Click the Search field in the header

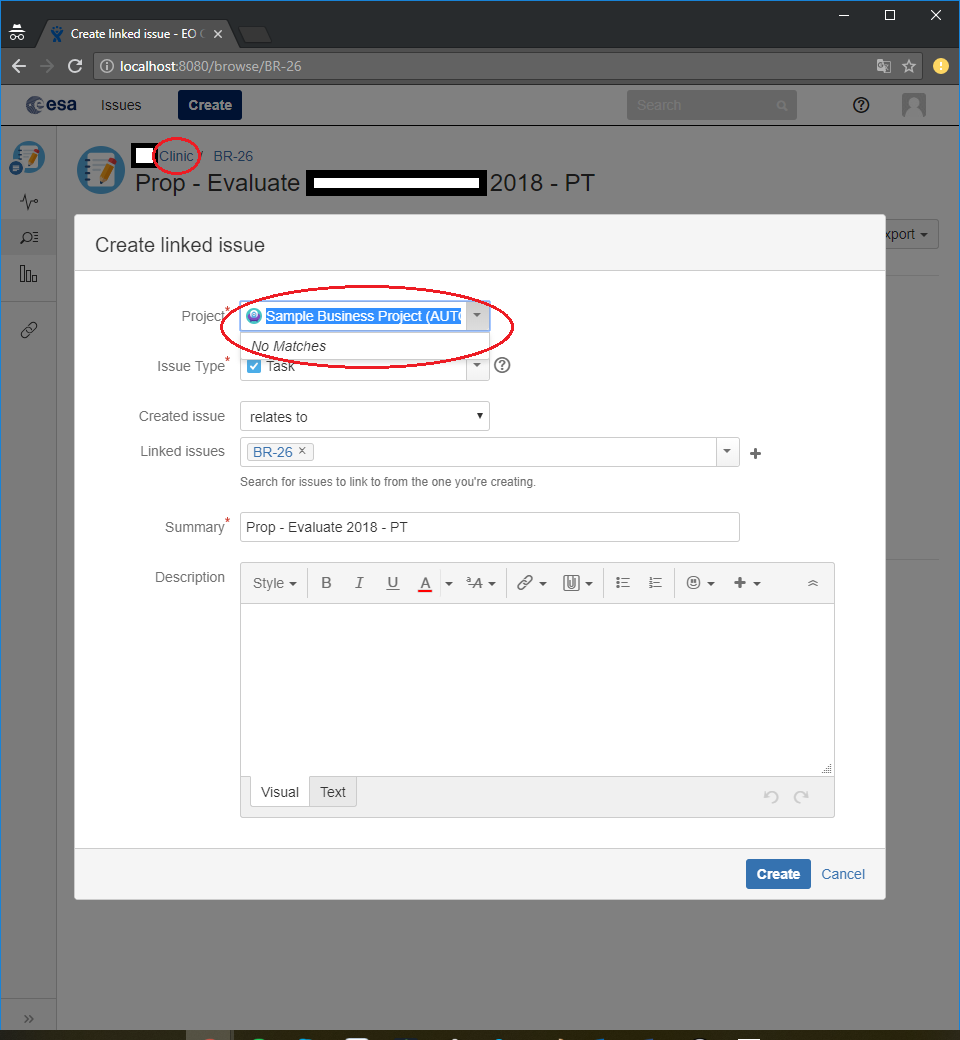711,105
